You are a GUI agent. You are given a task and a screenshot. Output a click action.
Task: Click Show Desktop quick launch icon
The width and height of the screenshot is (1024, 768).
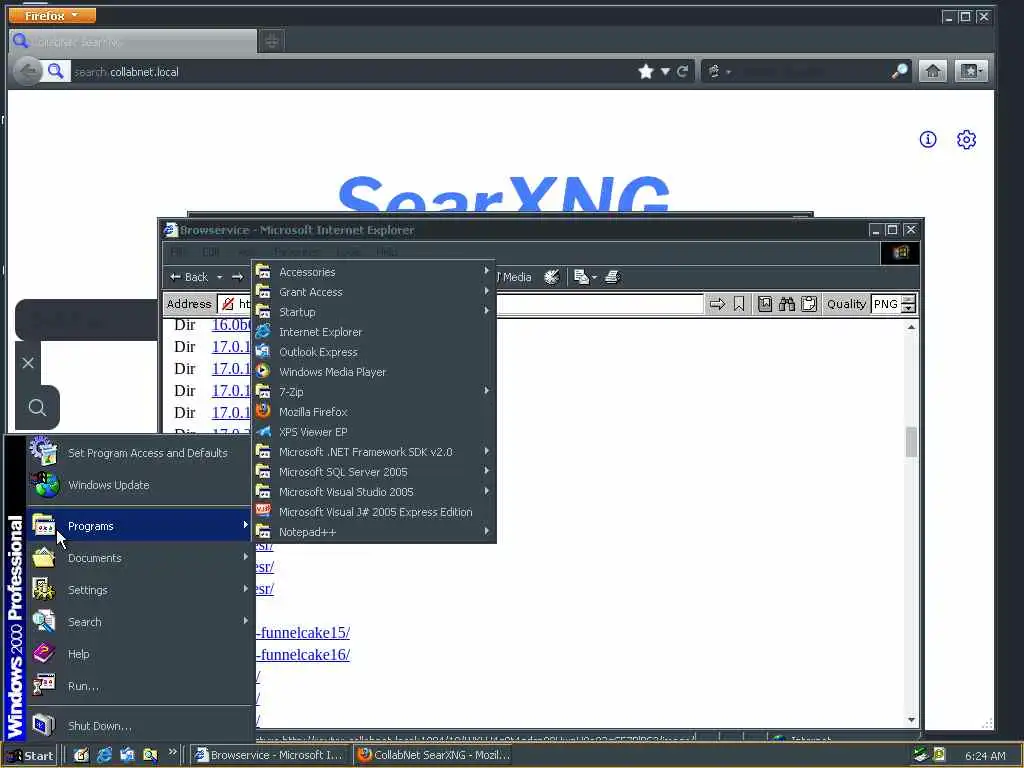(81, 755)
